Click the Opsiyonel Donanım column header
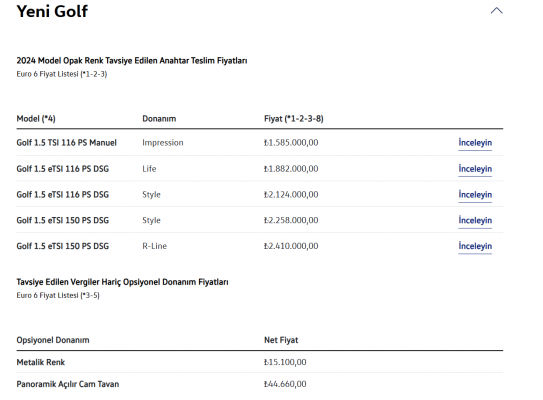 click(x=53, y=340)
